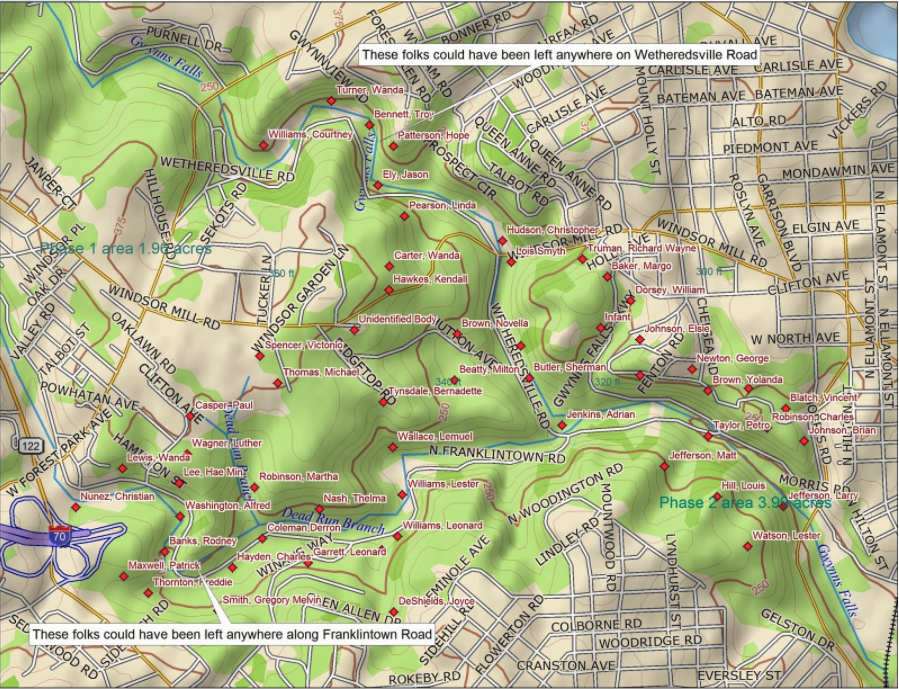Click the 'Blatch, Vincent' name label
899x689 pixels.
click(x=823, y=397)
